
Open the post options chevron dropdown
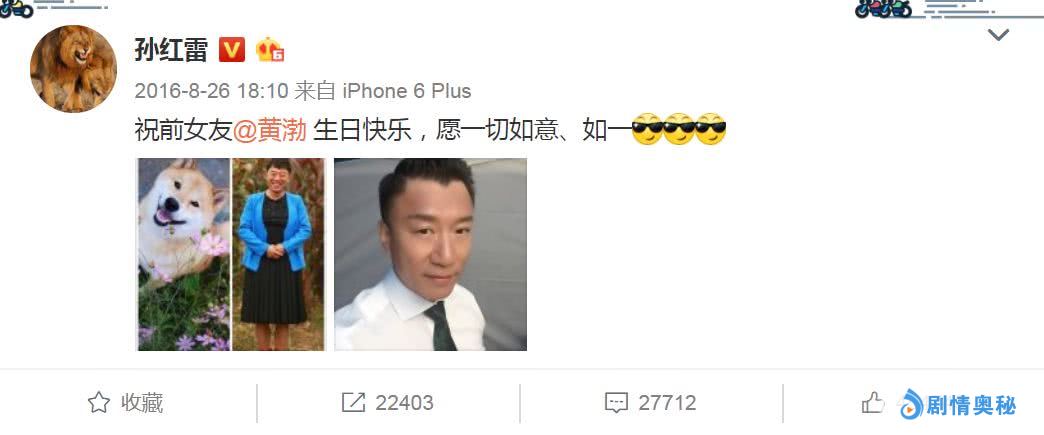998,35
